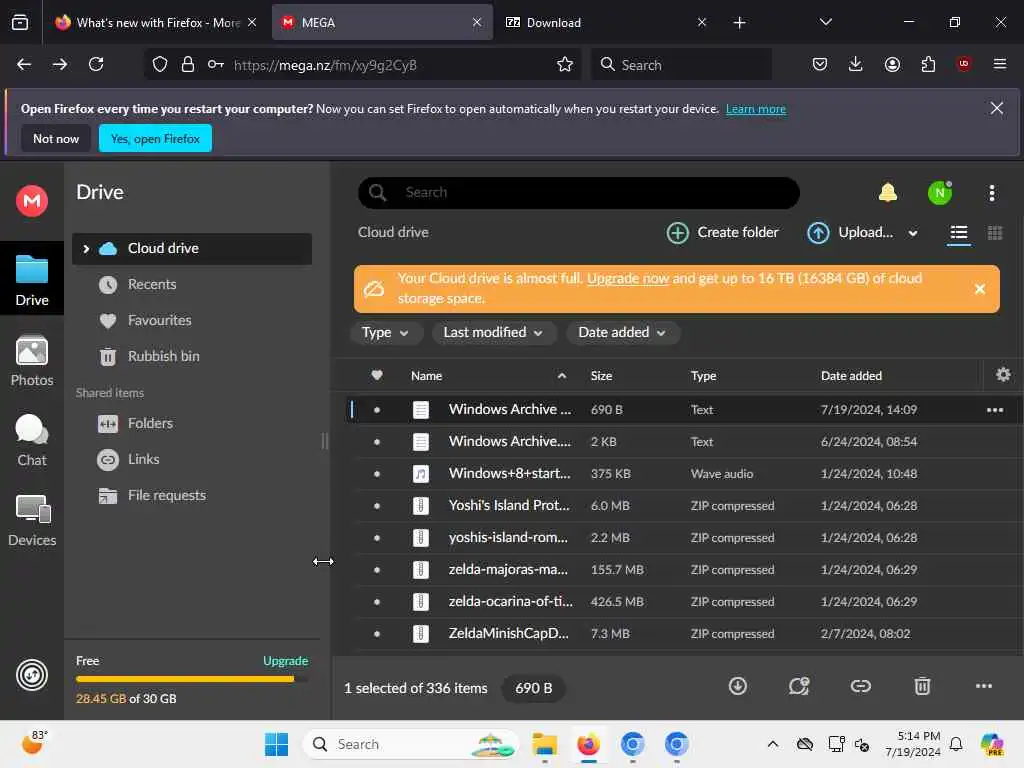This screenshot has height=768, width=1024.
Task: Open context menu for Windows Archive 690 B row
Action: [994, 410]
